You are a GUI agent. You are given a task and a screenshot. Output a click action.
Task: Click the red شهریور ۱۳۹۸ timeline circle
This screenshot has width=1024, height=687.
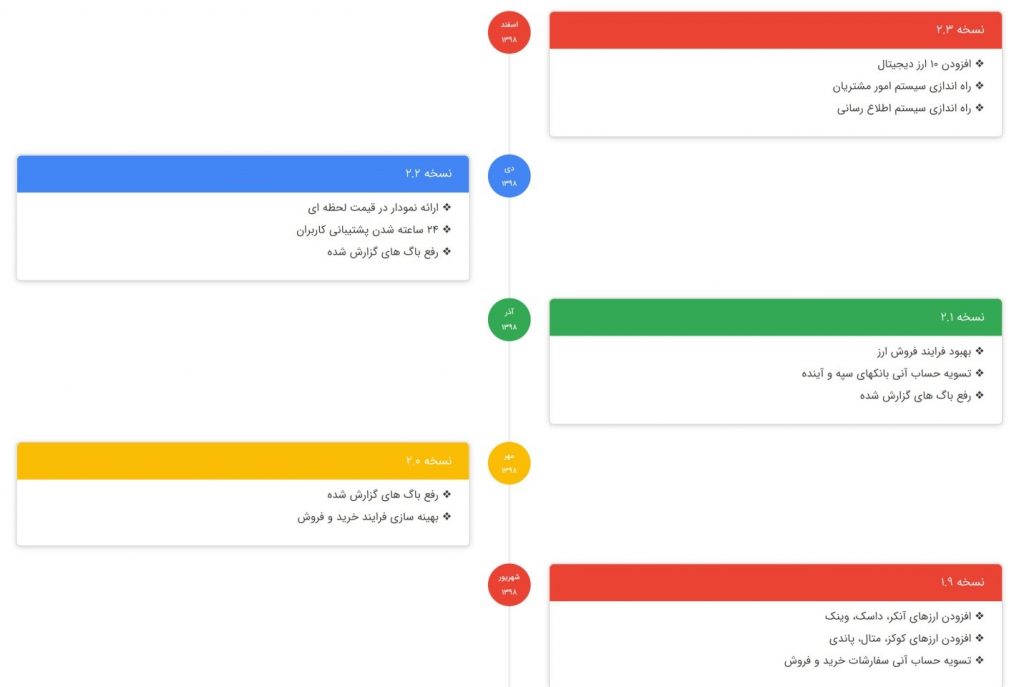(509, 584)
